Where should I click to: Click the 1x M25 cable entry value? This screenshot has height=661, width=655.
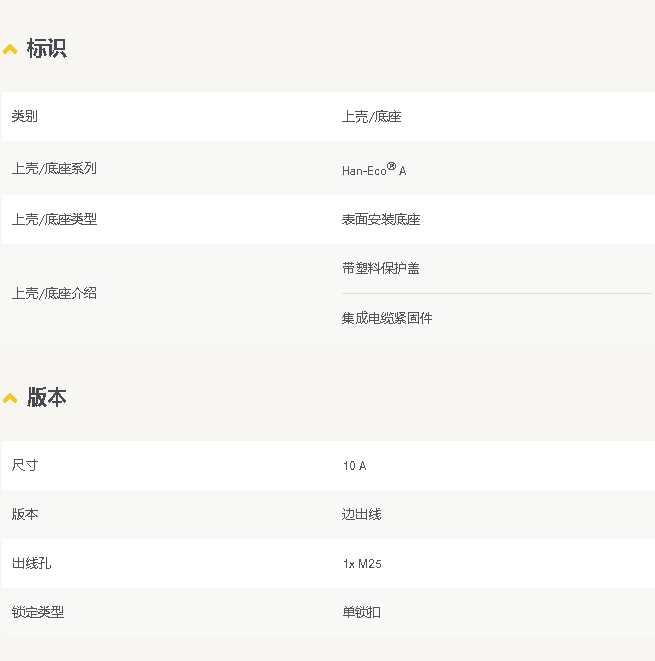pyautogui.click(x=362, y=564)
